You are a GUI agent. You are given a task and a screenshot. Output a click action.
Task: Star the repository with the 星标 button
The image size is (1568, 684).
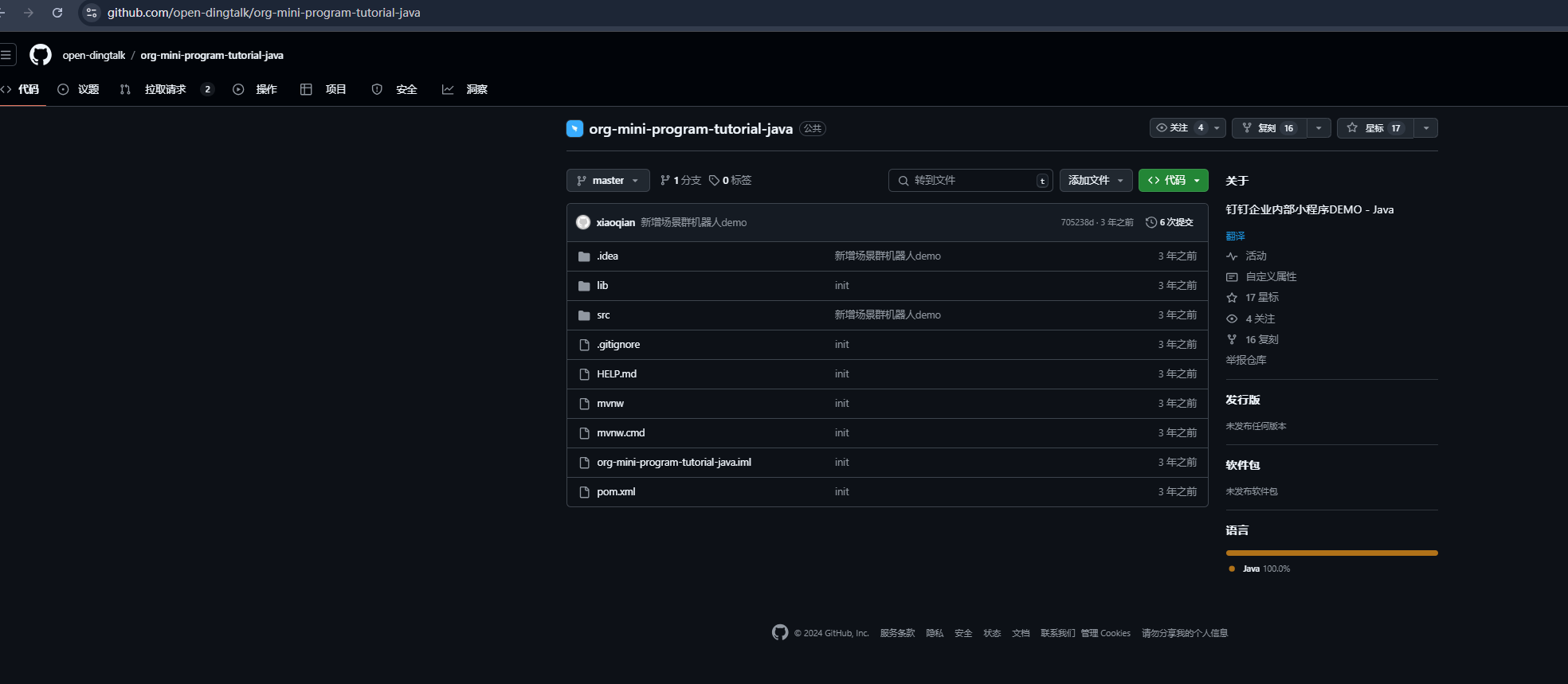coord(1375,128)
